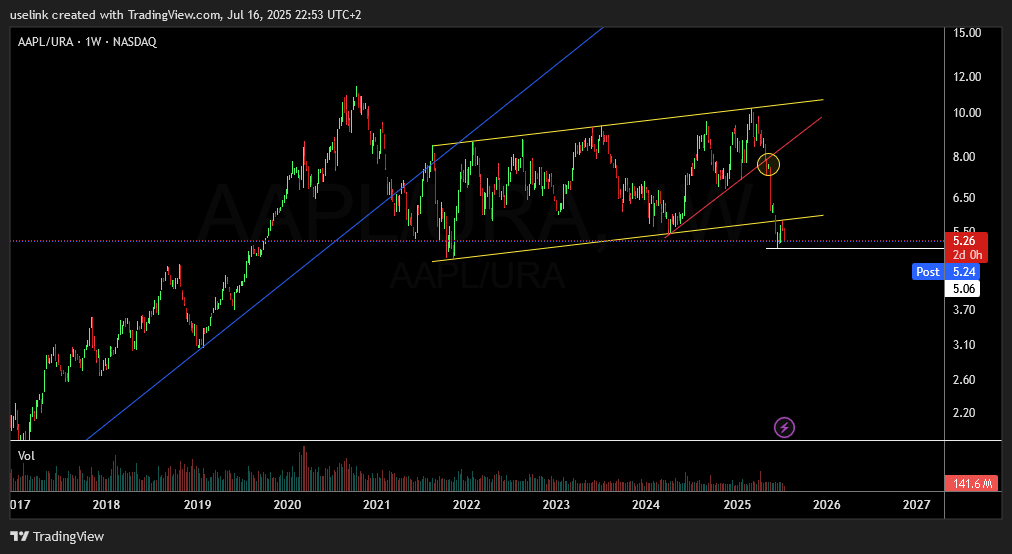The image size is (1012, 554).
Task: Click the 15.00 price axis value
Action: (967, 33)
